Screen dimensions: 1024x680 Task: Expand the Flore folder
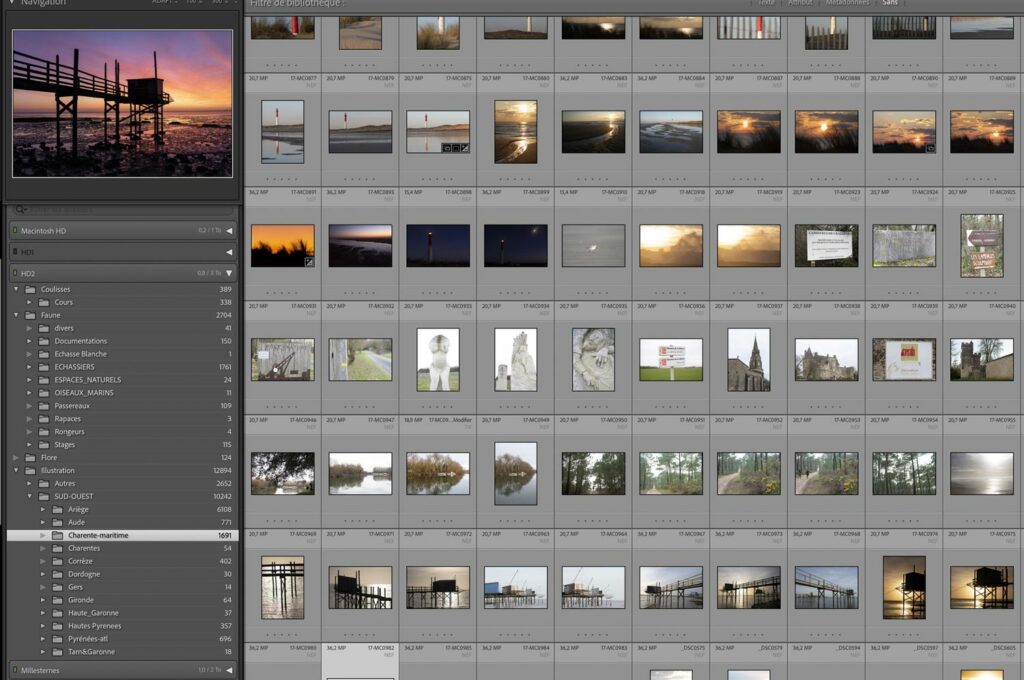(16, 457)
